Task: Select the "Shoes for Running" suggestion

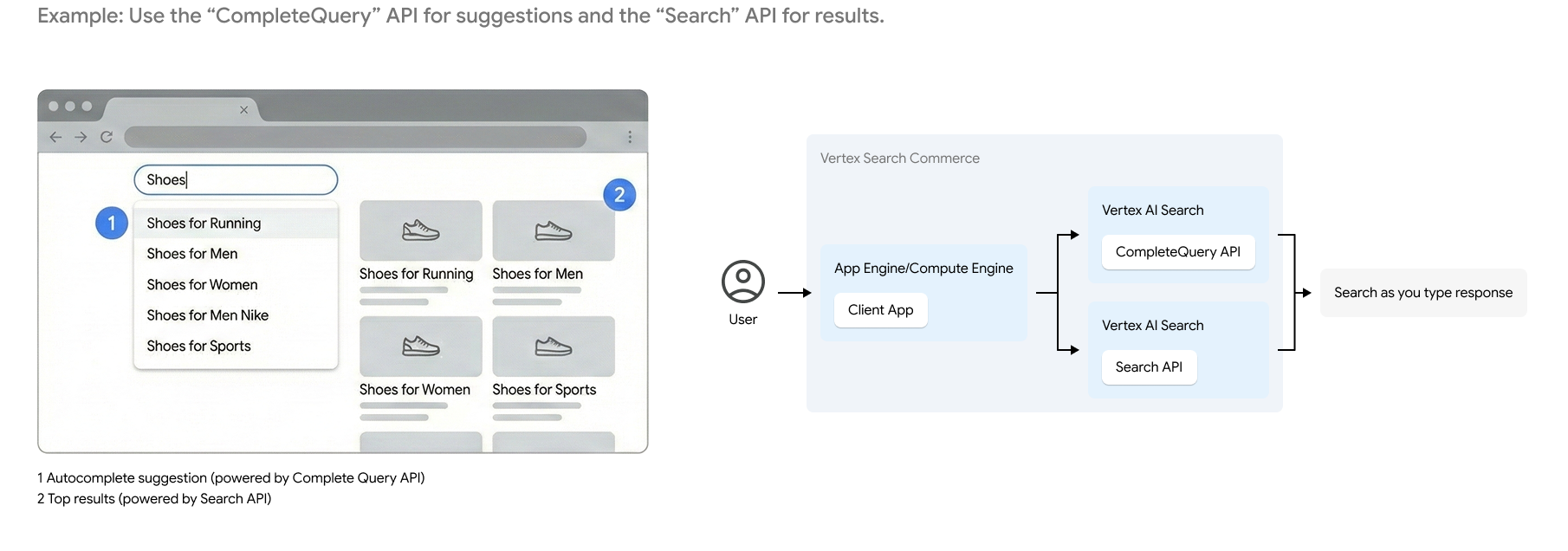Action: click(x=204, y=224)
